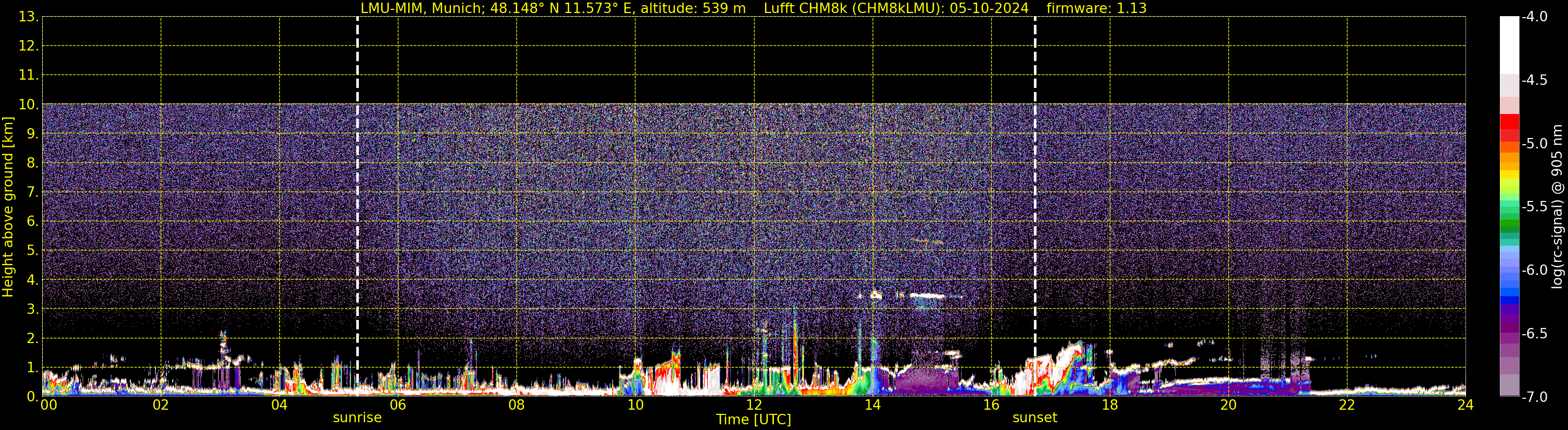The height and width of the screenshot is (430, 1568).
Task: Pick the red band of the colorbar
Action: [1510, 122]
